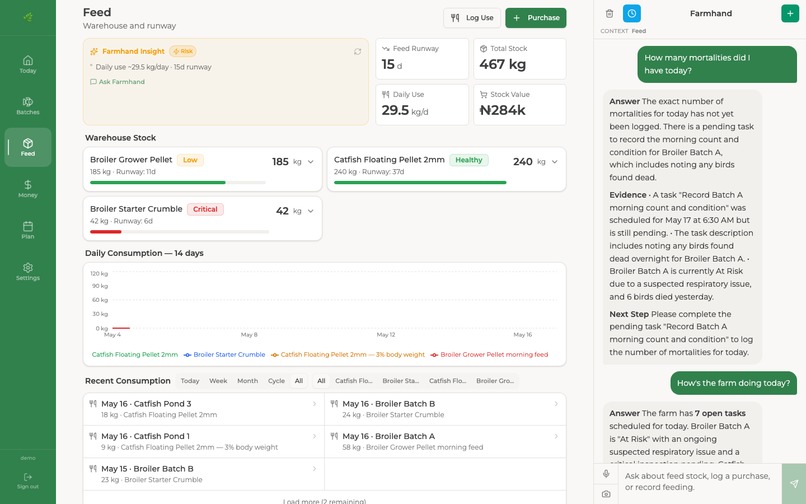
Task: Expand the Broiler Grower Pellet stock card
Action: [x=310, y=161]
